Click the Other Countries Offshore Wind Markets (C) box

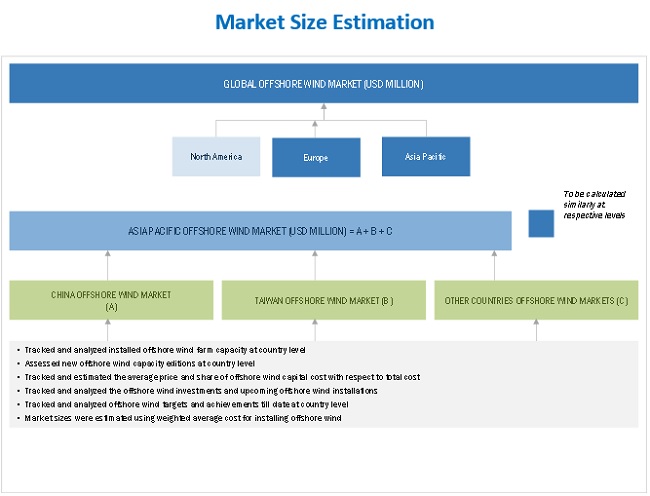pyautogui.click(x=536, y=300)
